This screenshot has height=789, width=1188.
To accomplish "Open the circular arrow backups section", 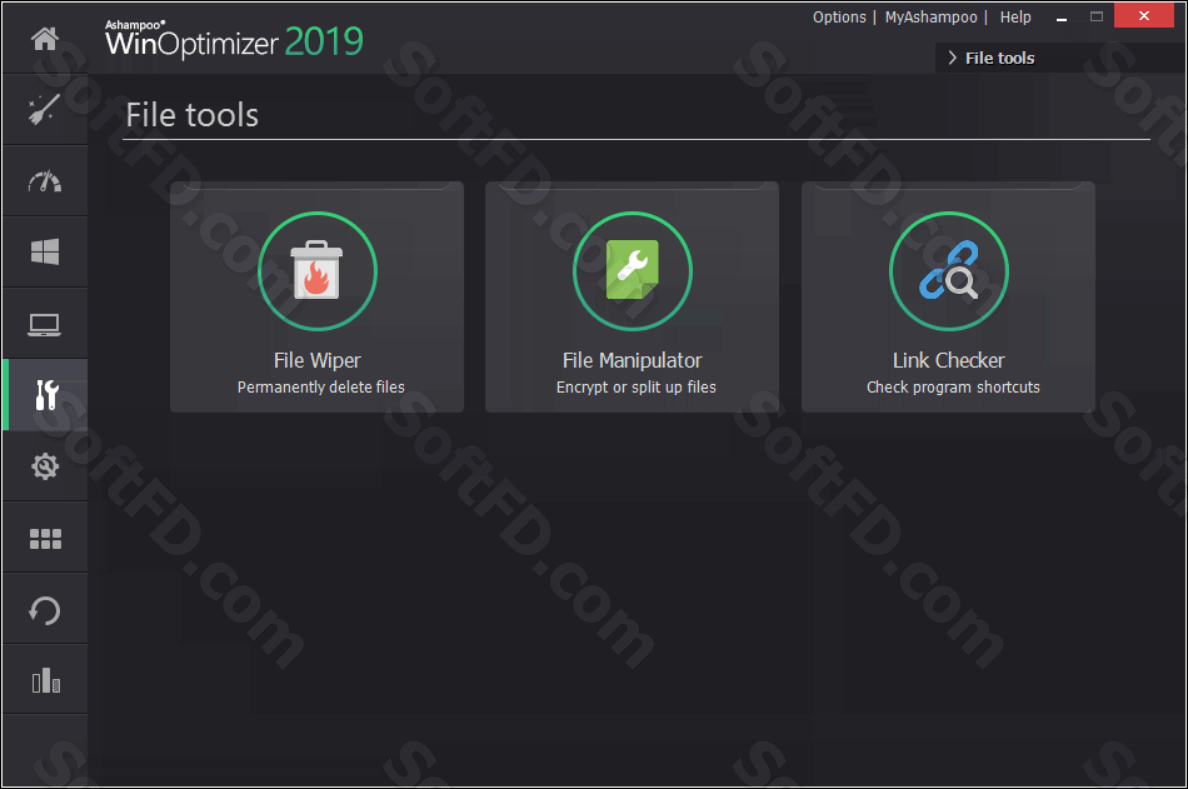I will point(45,611).
